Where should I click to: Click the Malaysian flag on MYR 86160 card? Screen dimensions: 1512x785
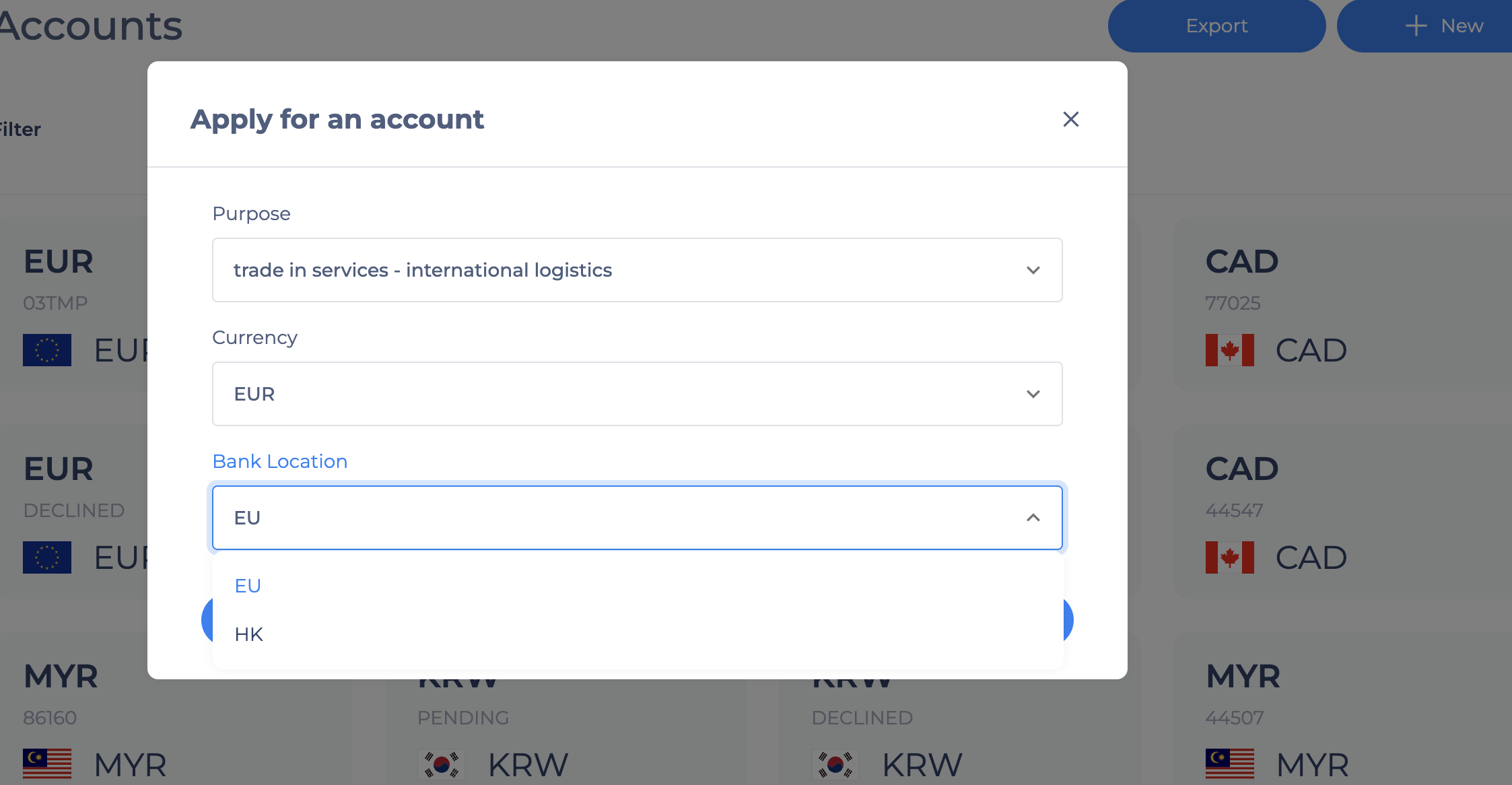[x=47, y=764]
